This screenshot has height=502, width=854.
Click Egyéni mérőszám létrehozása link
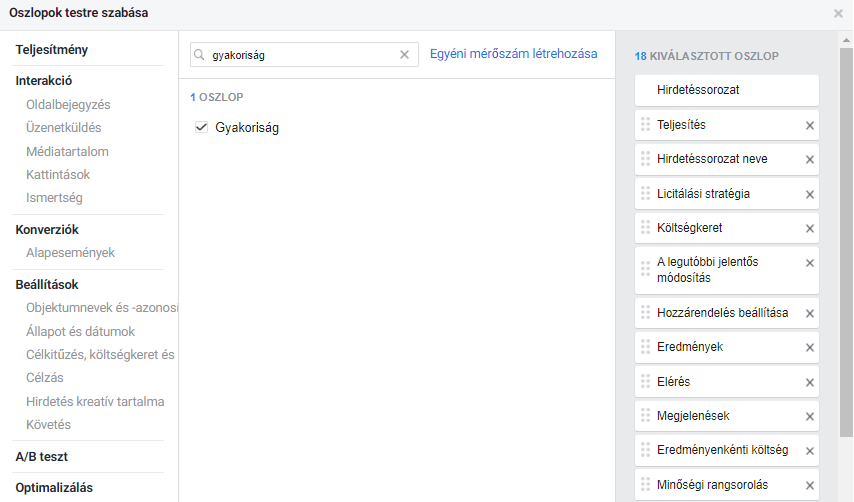coord(513,54)
